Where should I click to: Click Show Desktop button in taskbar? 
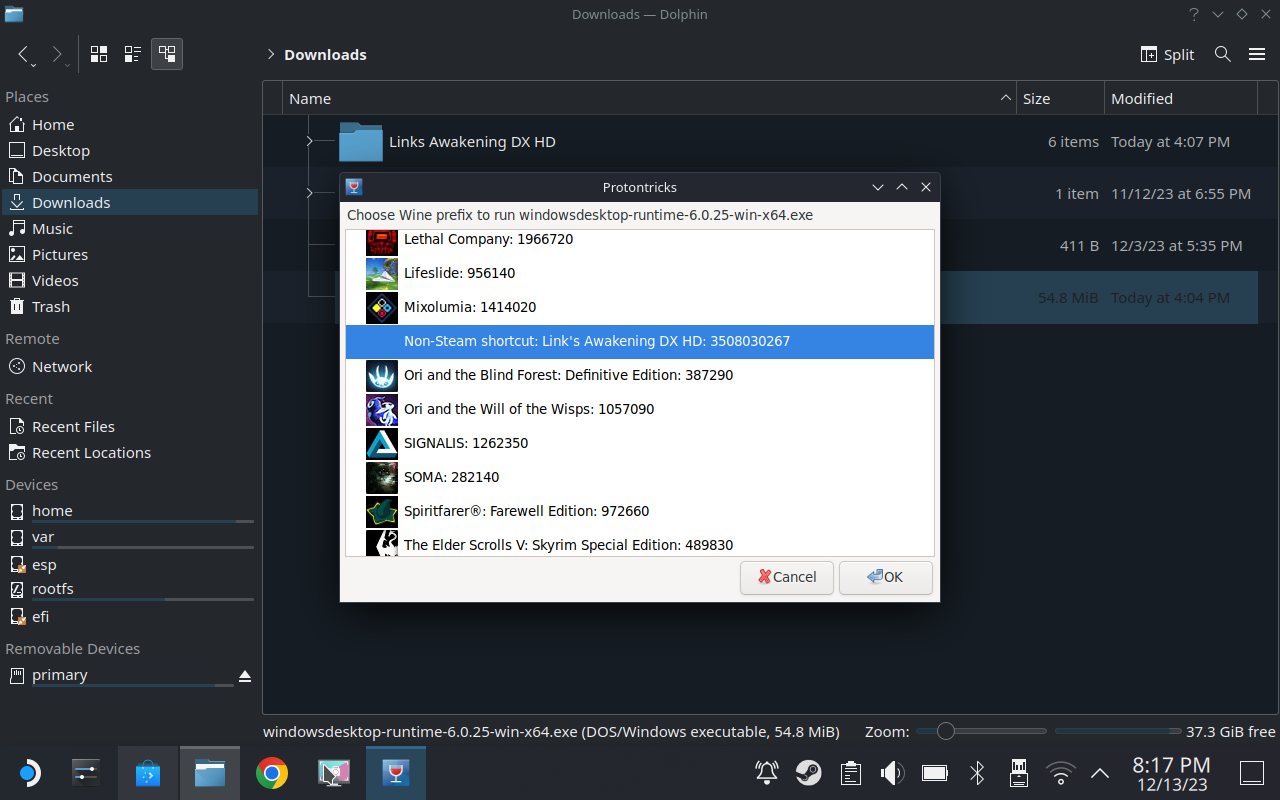click(x=1252, y=773)
